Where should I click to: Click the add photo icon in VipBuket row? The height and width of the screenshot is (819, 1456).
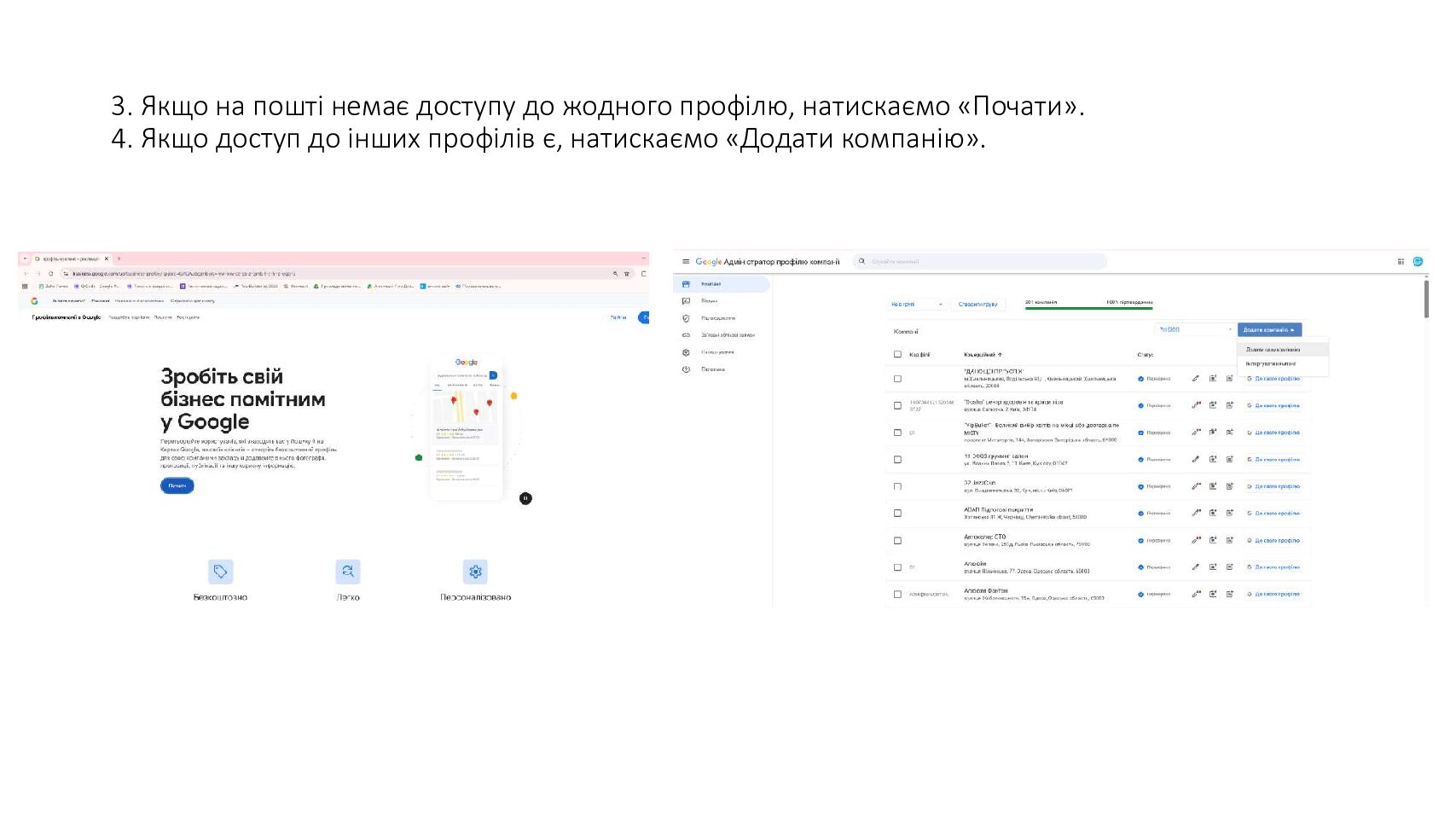(x=1213, y=433)
